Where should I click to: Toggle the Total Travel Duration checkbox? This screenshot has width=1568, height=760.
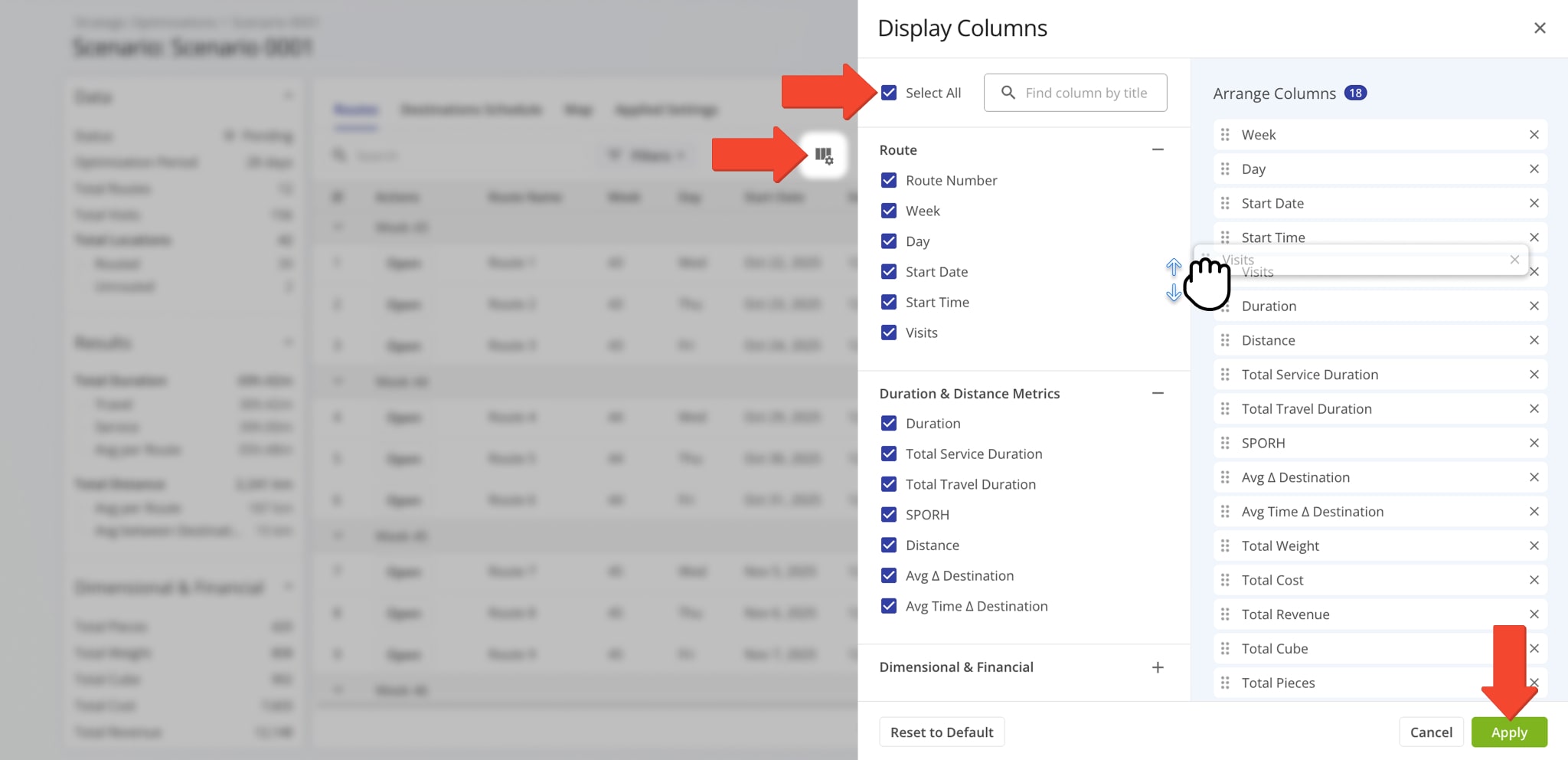(889, 484)
